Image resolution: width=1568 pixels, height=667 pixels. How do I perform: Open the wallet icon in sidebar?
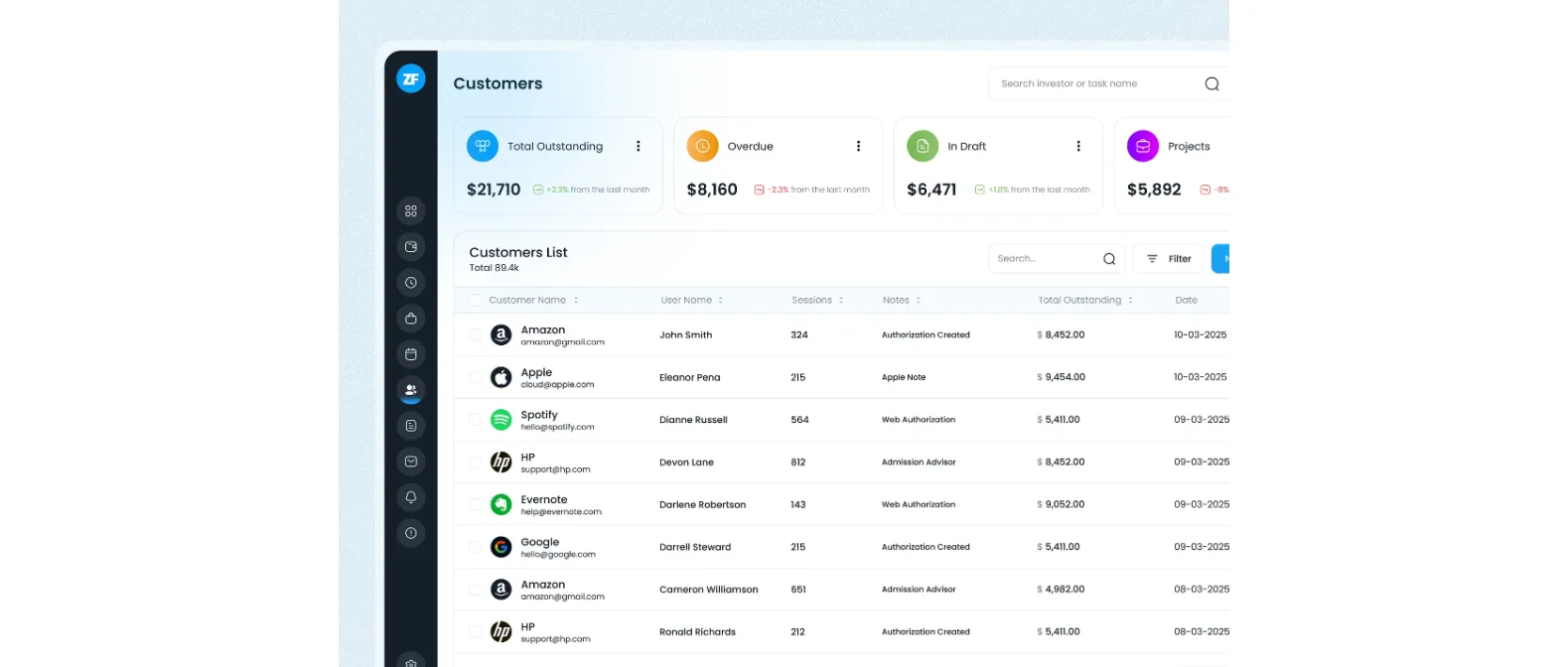[x=411, y=246]
